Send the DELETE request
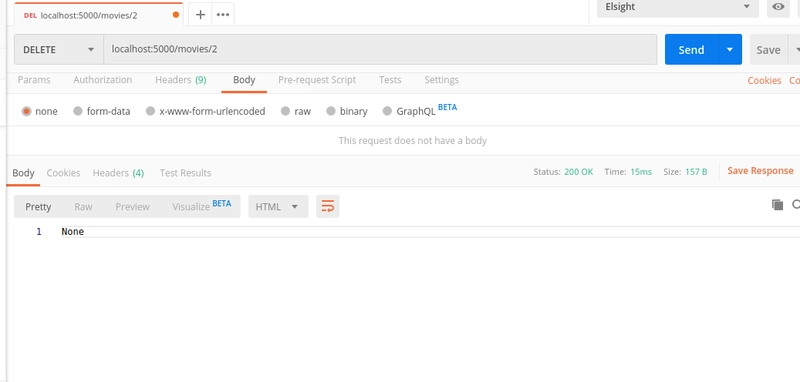800x382 pixels. 691,49
